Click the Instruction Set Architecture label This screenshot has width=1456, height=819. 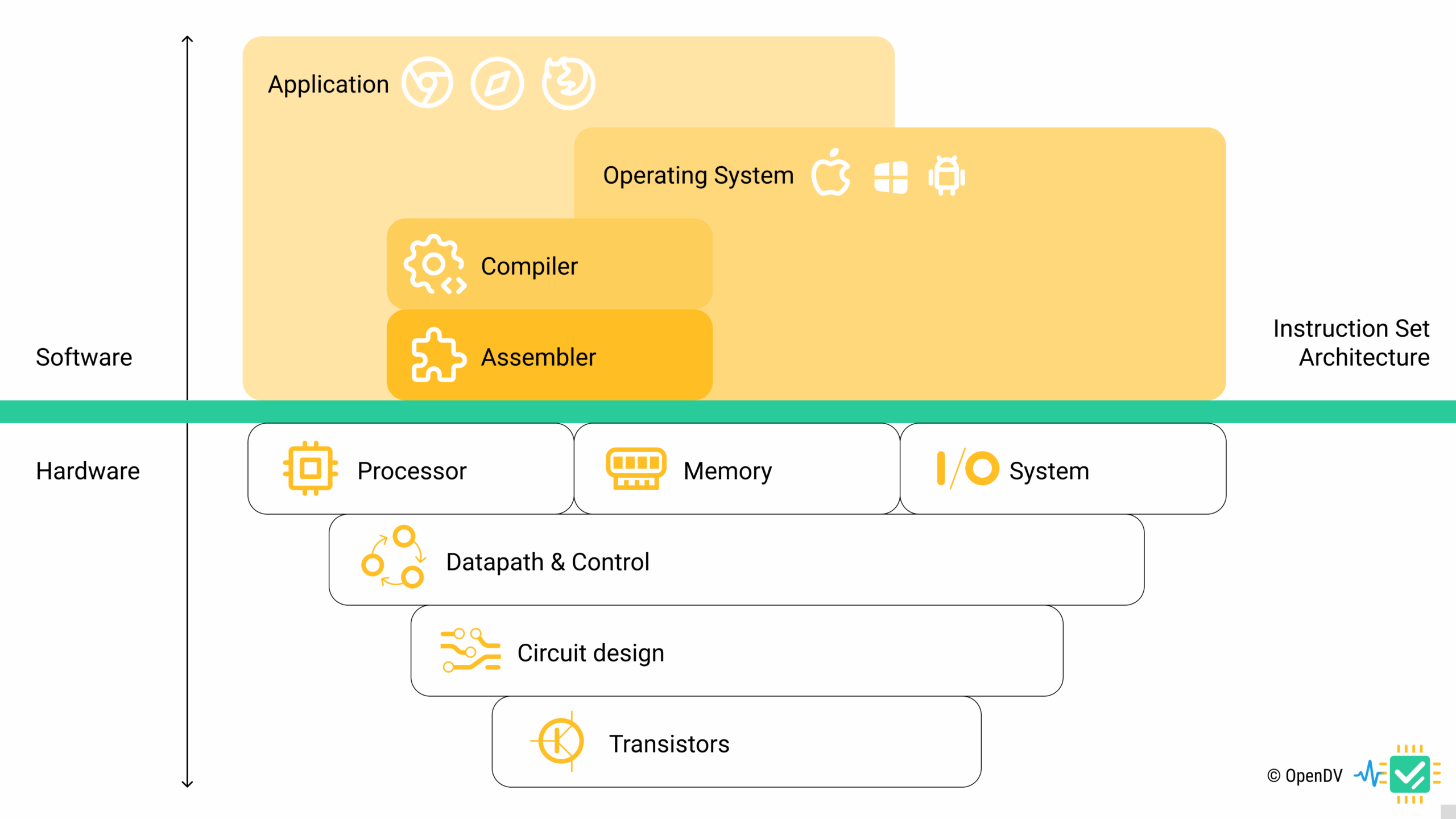pos(1351,343)
